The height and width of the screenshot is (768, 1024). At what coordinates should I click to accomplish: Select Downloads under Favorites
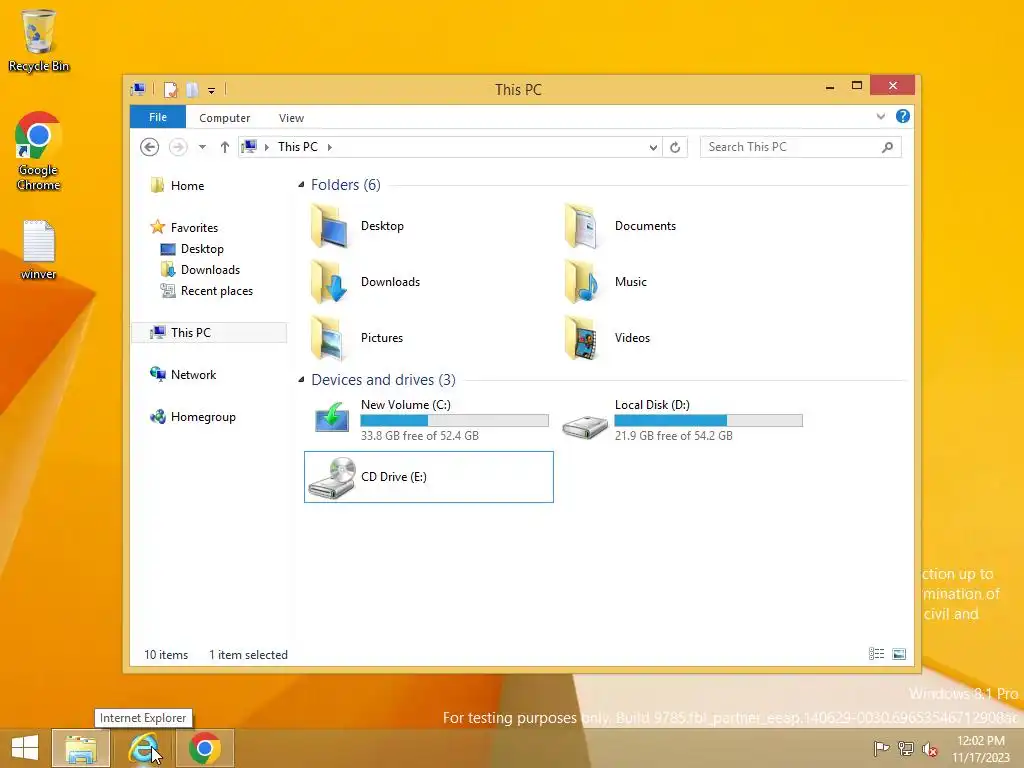coord(210,270)
